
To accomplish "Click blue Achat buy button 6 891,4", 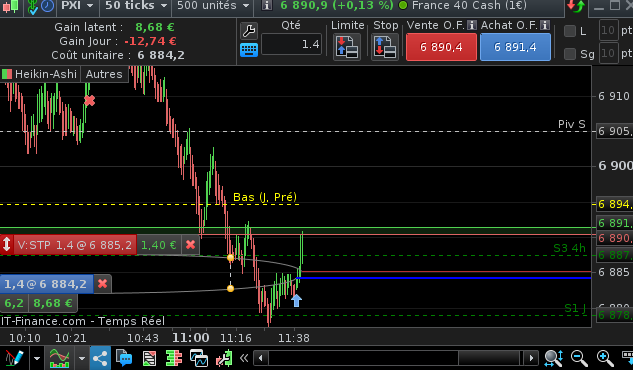I will 515,47.
